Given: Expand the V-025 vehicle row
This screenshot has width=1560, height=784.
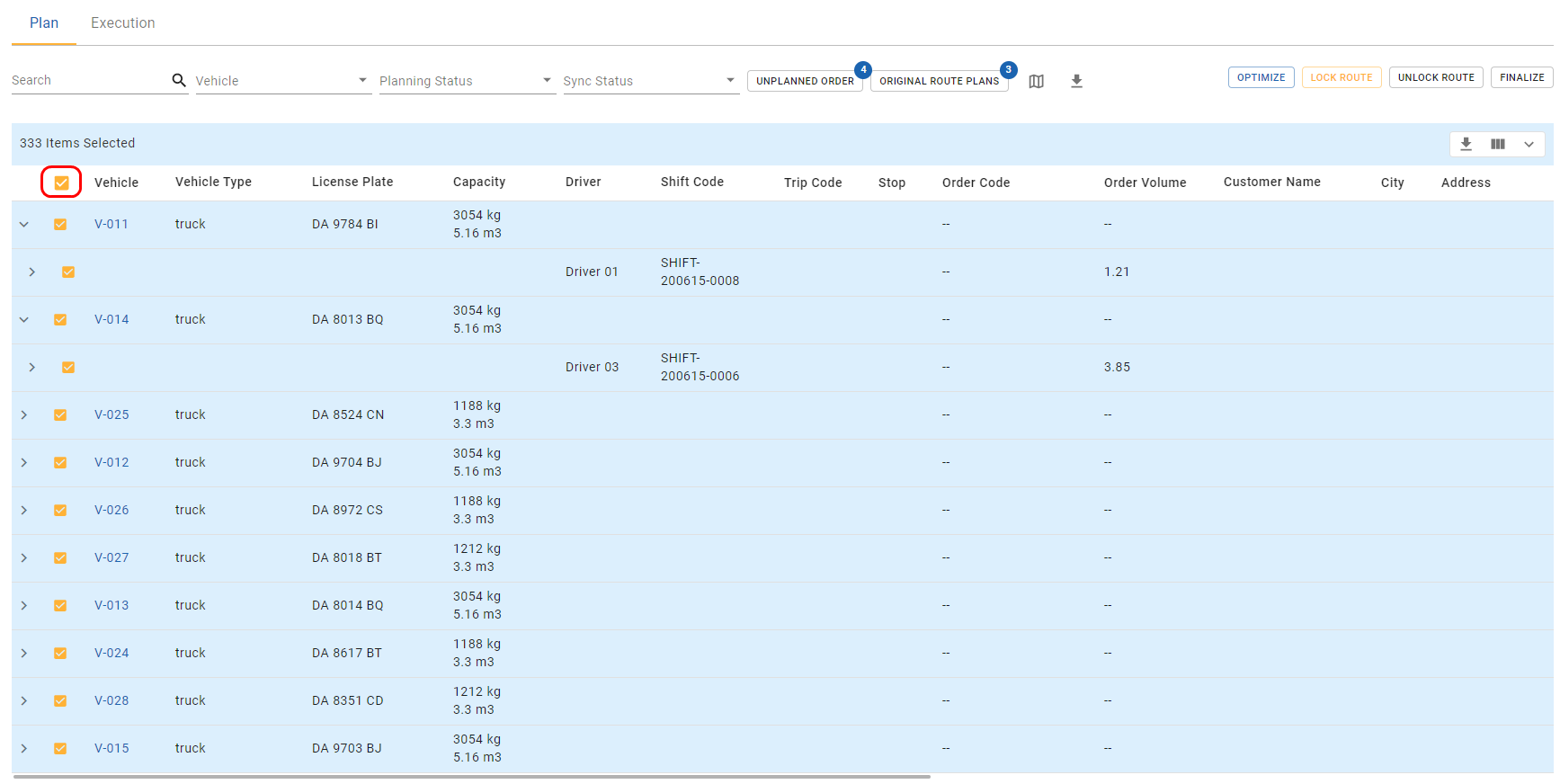Looking at the screenshot, I should pyautogui.click(x=24, y=414).
